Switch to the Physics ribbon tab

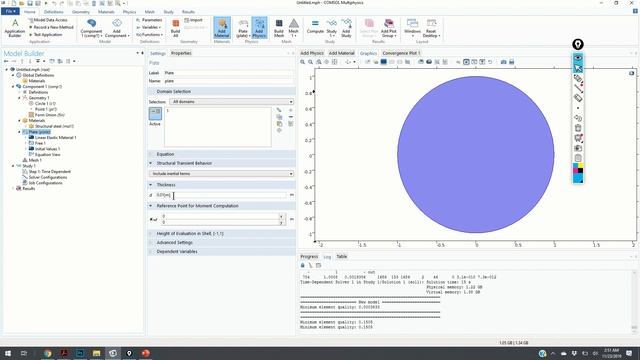click(x=129, y=12)
